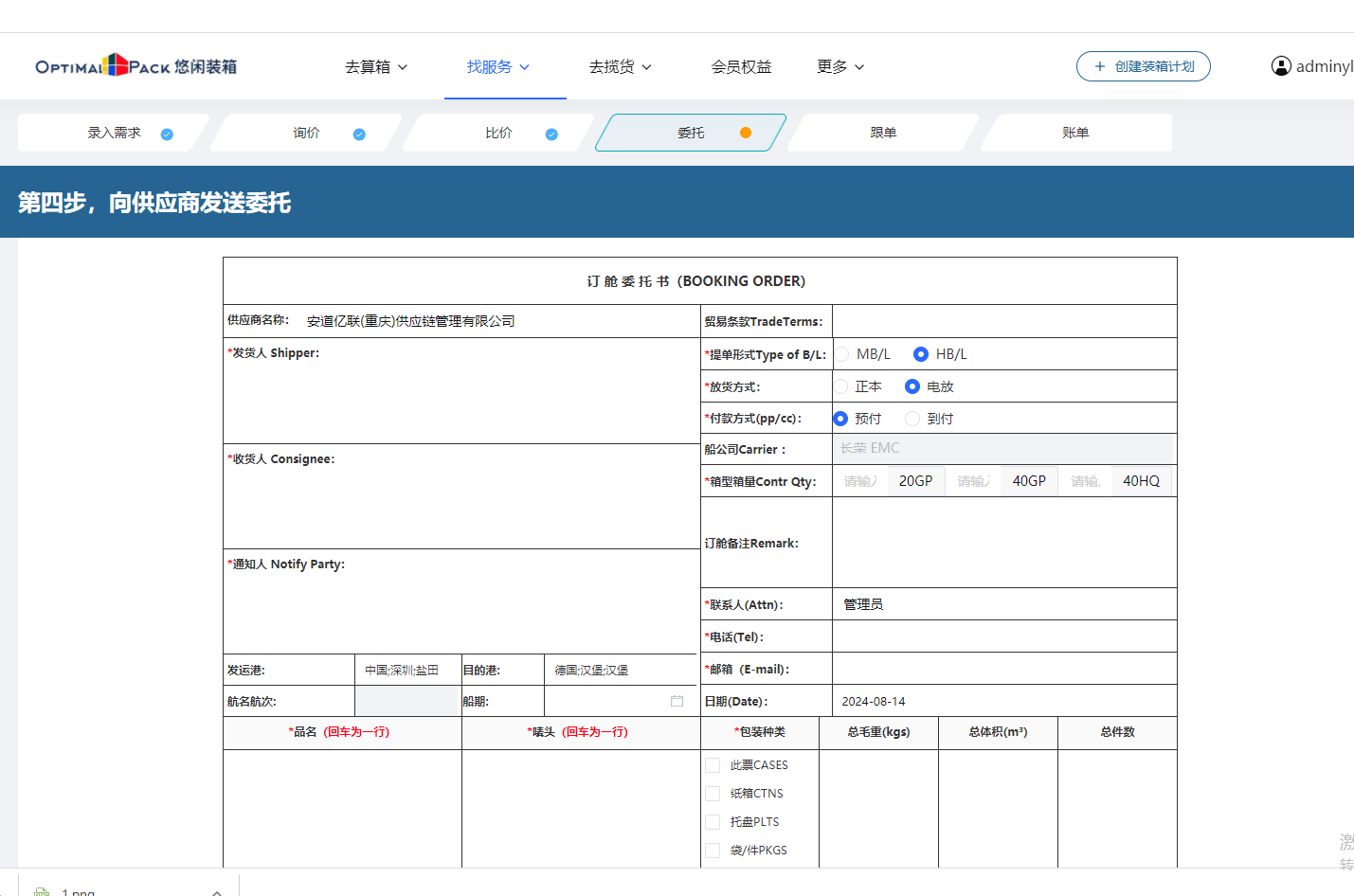Click the 总件数 input cell
This screenshot has width=1354, height=896.
(x=1117, y=809)
